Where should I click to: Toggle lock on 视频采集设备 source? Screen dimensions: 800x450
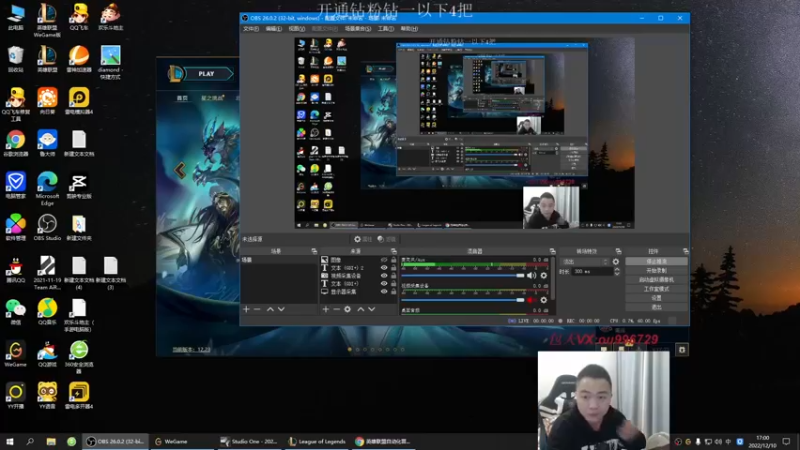point(393,276)
